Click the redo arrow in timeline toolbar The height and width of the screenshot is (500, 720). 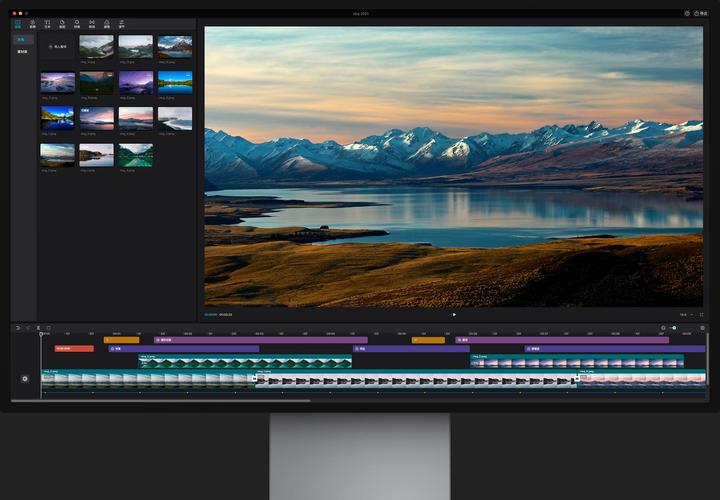coord(28,328)
